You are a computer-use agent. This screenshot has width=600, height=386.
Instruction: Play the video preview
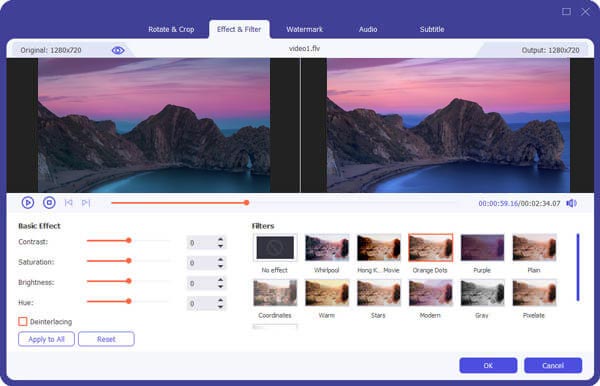point(28,202)
